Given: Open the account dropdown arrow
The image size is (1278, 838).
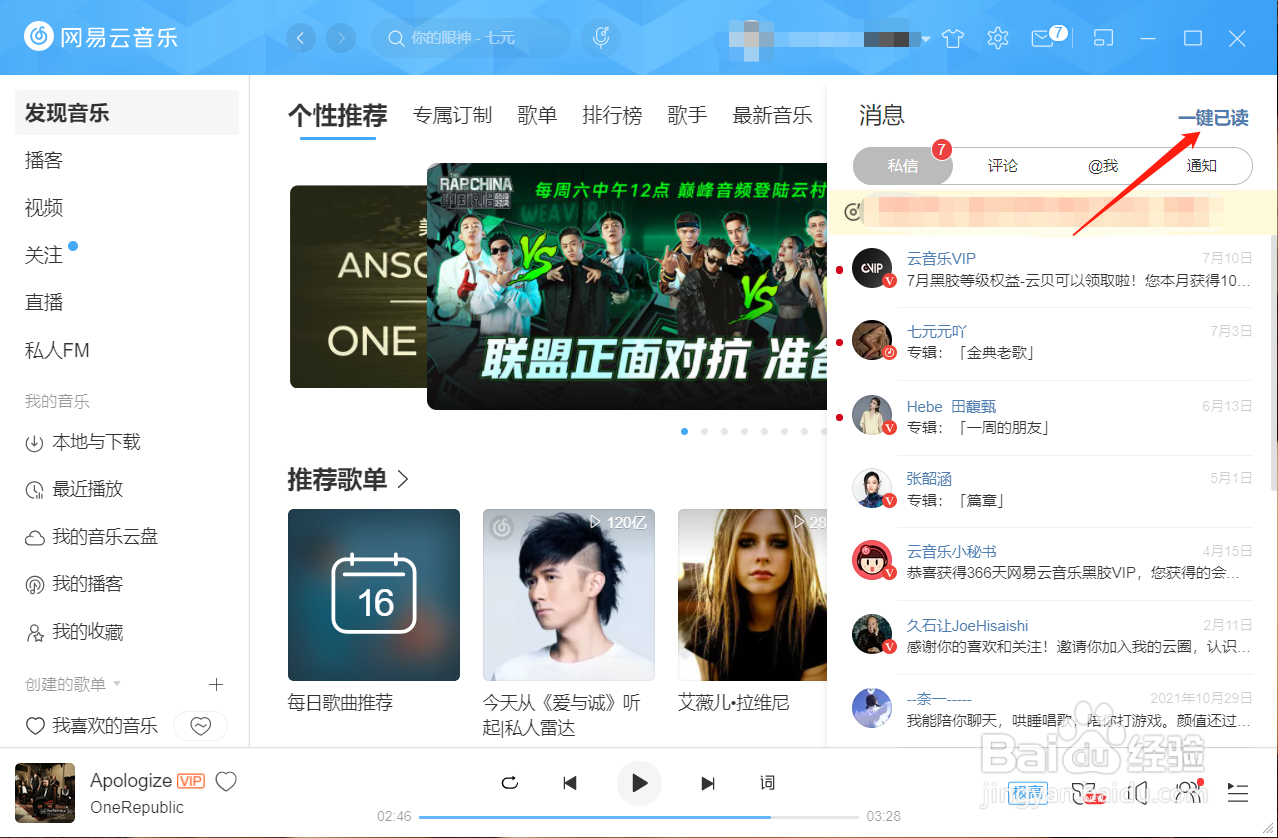Looking at the screenshot, I should click(x=926, y=39).
